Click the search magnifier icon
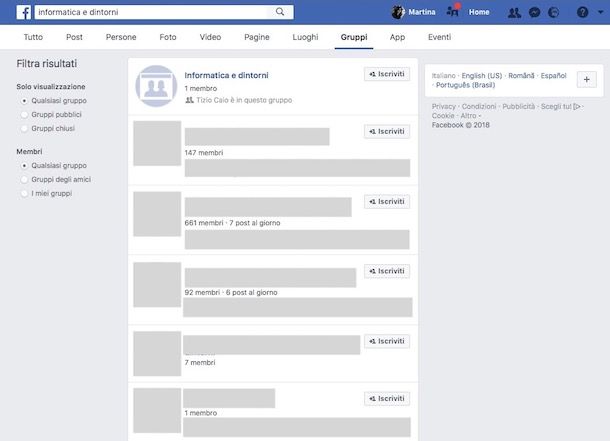Viewport: 610px width, 441px height. (280, 12)
